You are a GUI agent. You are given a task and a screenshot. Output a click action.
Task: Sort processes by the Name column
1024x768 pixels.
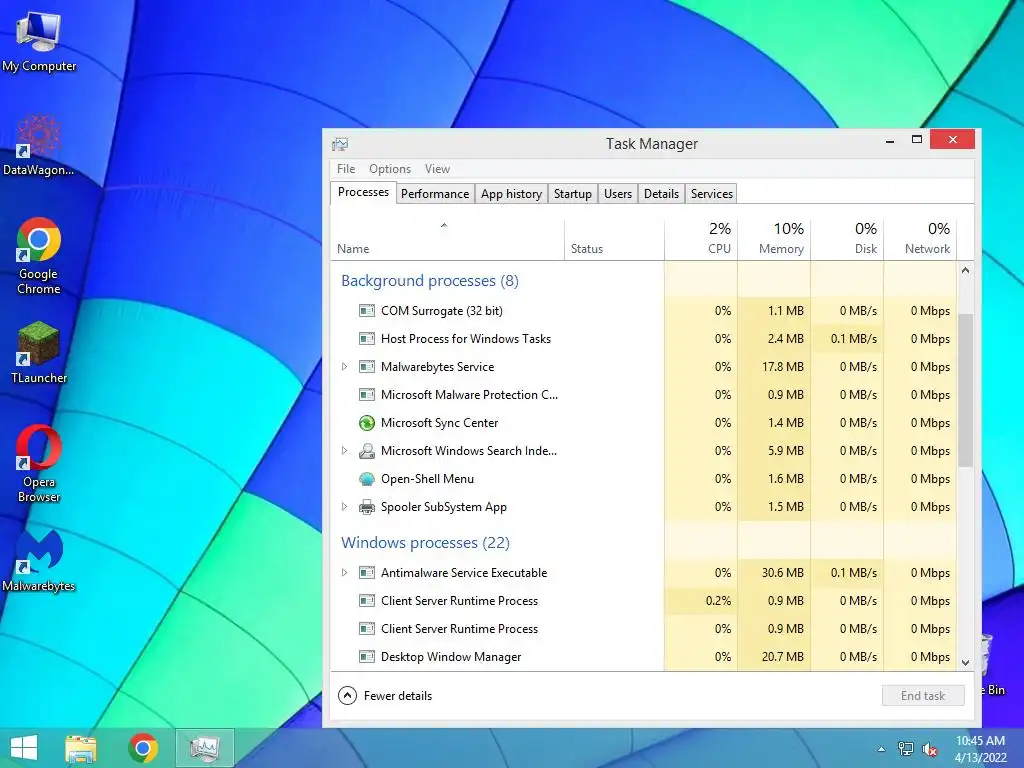pyautogui.click(x=447, y=240)
